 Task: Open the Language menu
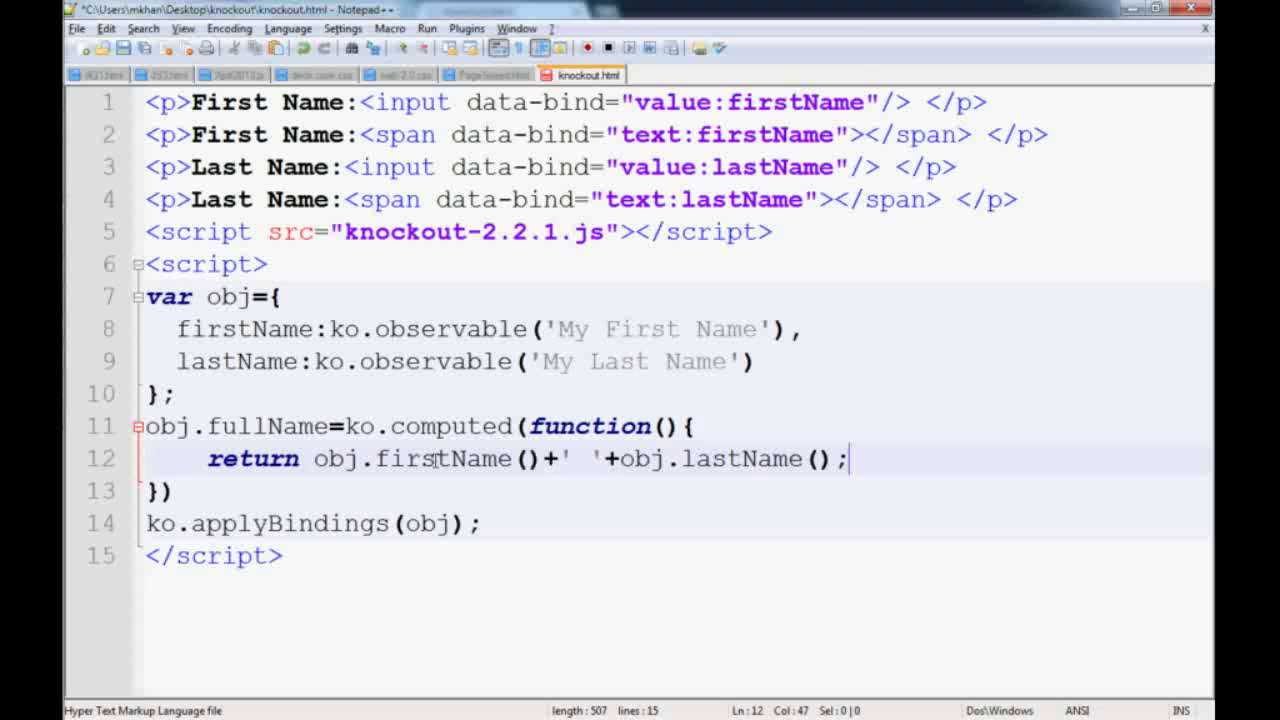click(288, 29)
